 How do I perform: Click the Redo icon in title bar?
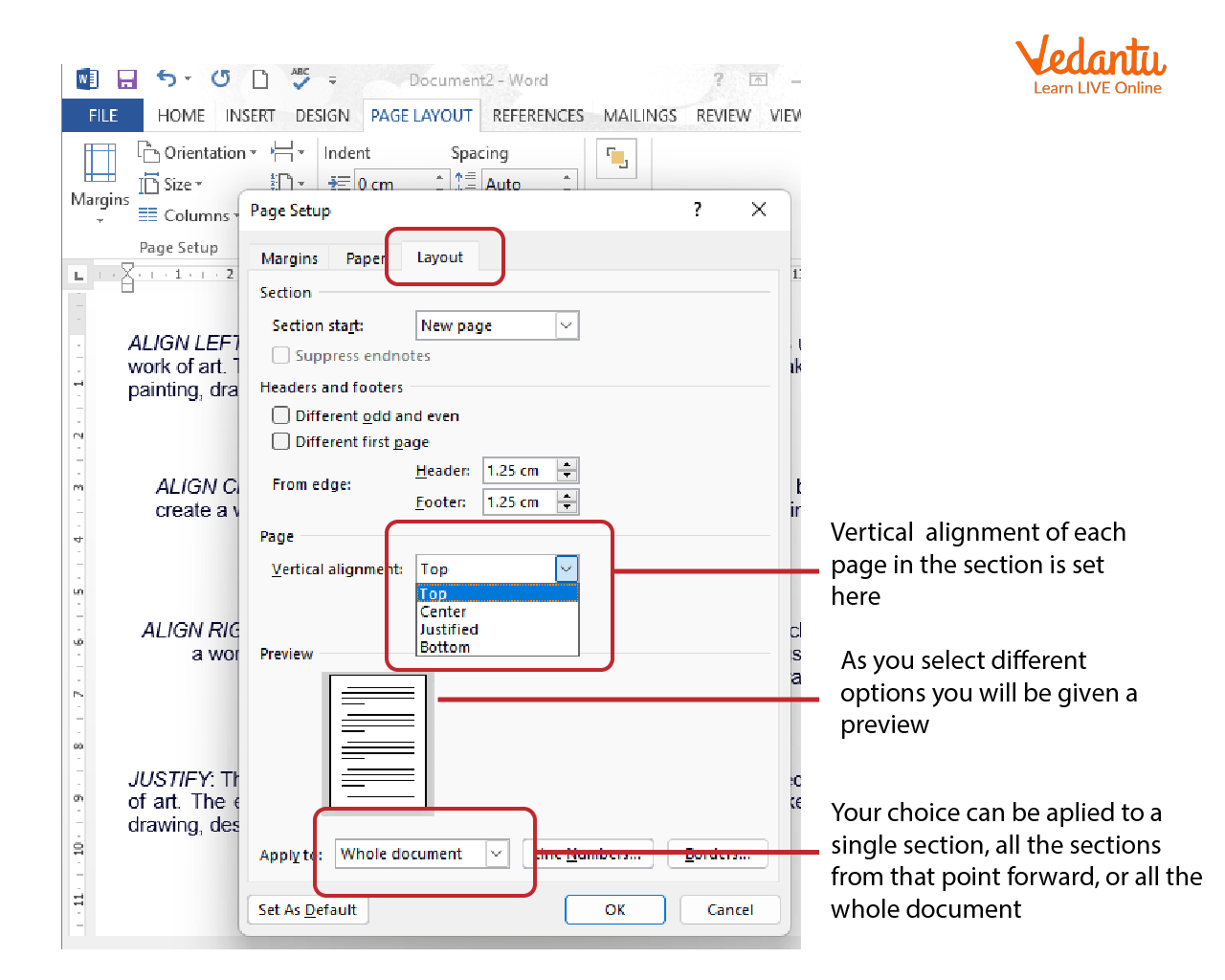pos(221,78)
